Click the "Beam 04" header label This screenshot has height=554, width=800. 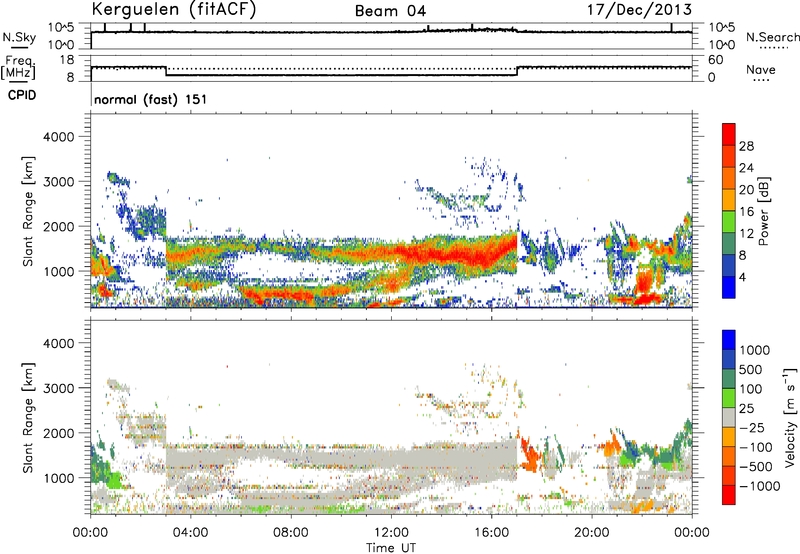click(390, 11)
